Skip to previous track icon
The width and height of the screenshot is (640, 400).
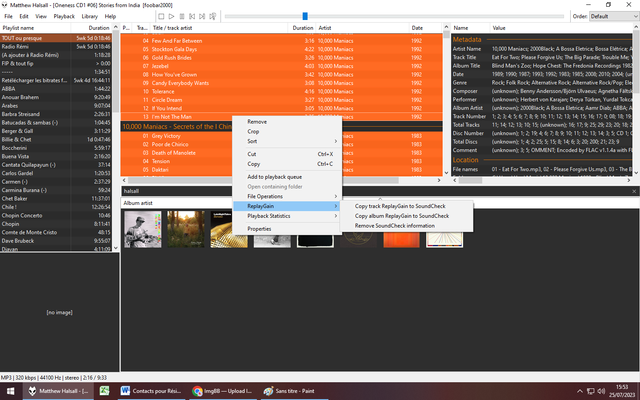tap(192, 16)
